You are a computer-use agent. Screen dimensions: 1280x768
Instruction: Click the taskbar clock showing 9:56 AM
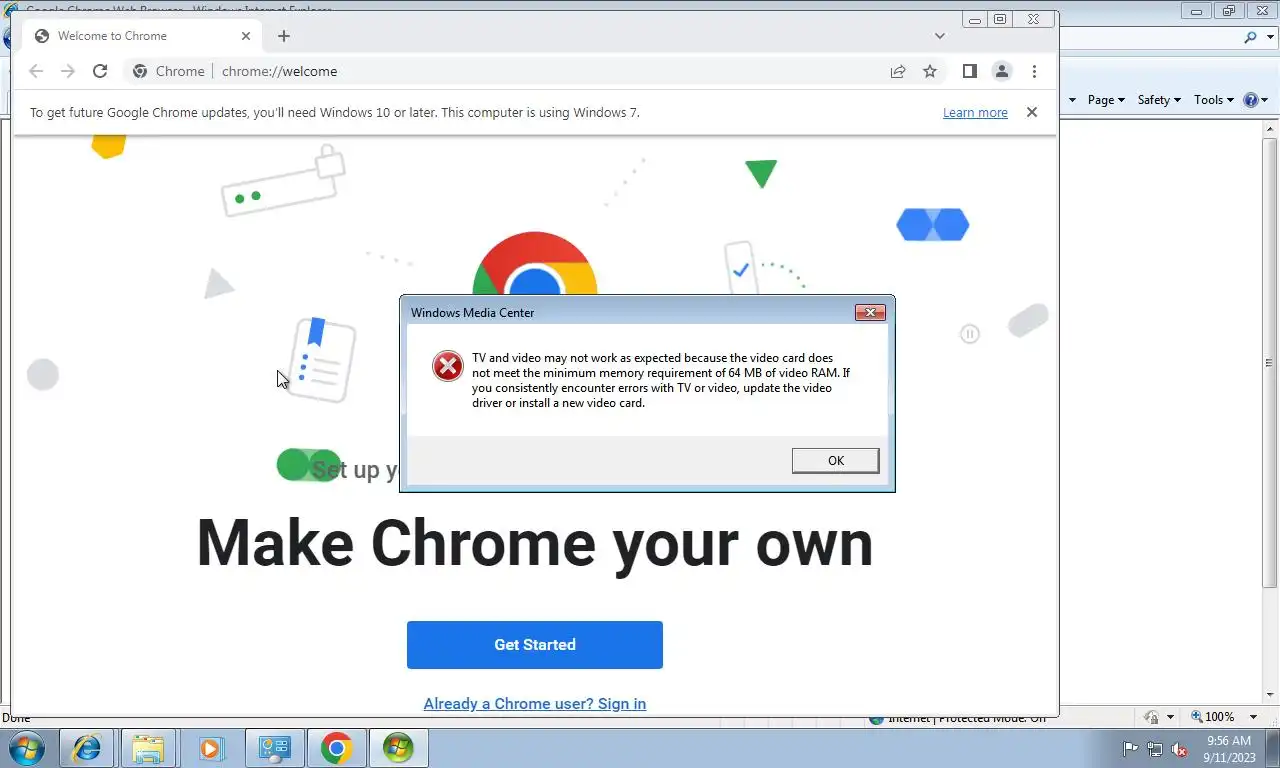pyautogui.click(x=1227, y=748)
